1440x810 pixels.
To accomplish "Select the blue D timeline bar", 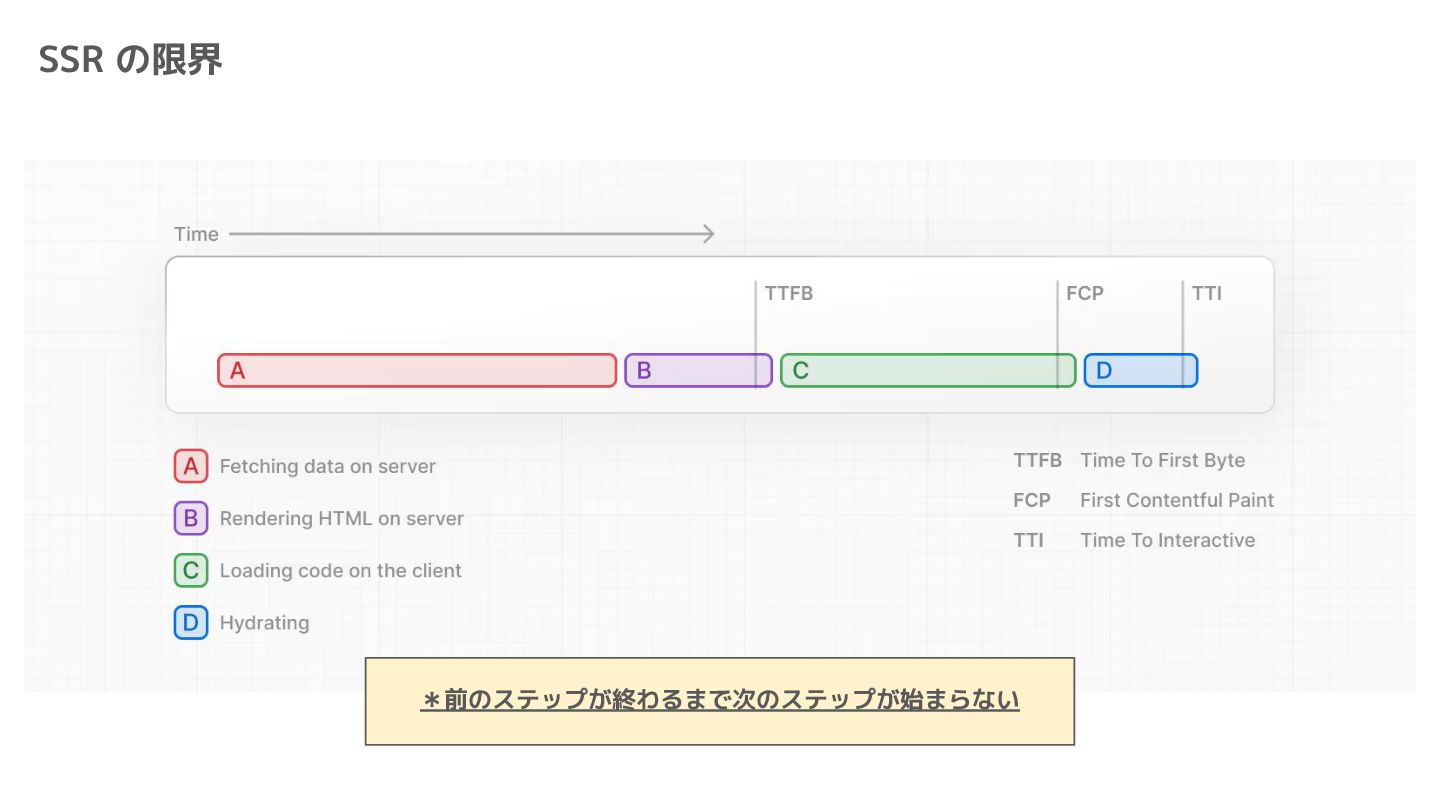I will 1140,370.
